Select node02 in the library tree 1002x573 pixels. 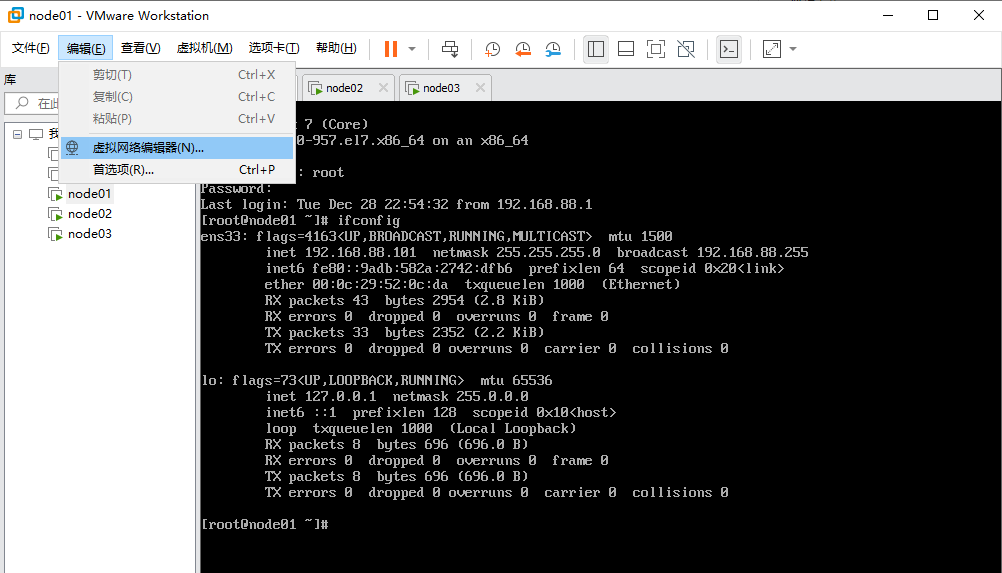(x=89, y=213)
